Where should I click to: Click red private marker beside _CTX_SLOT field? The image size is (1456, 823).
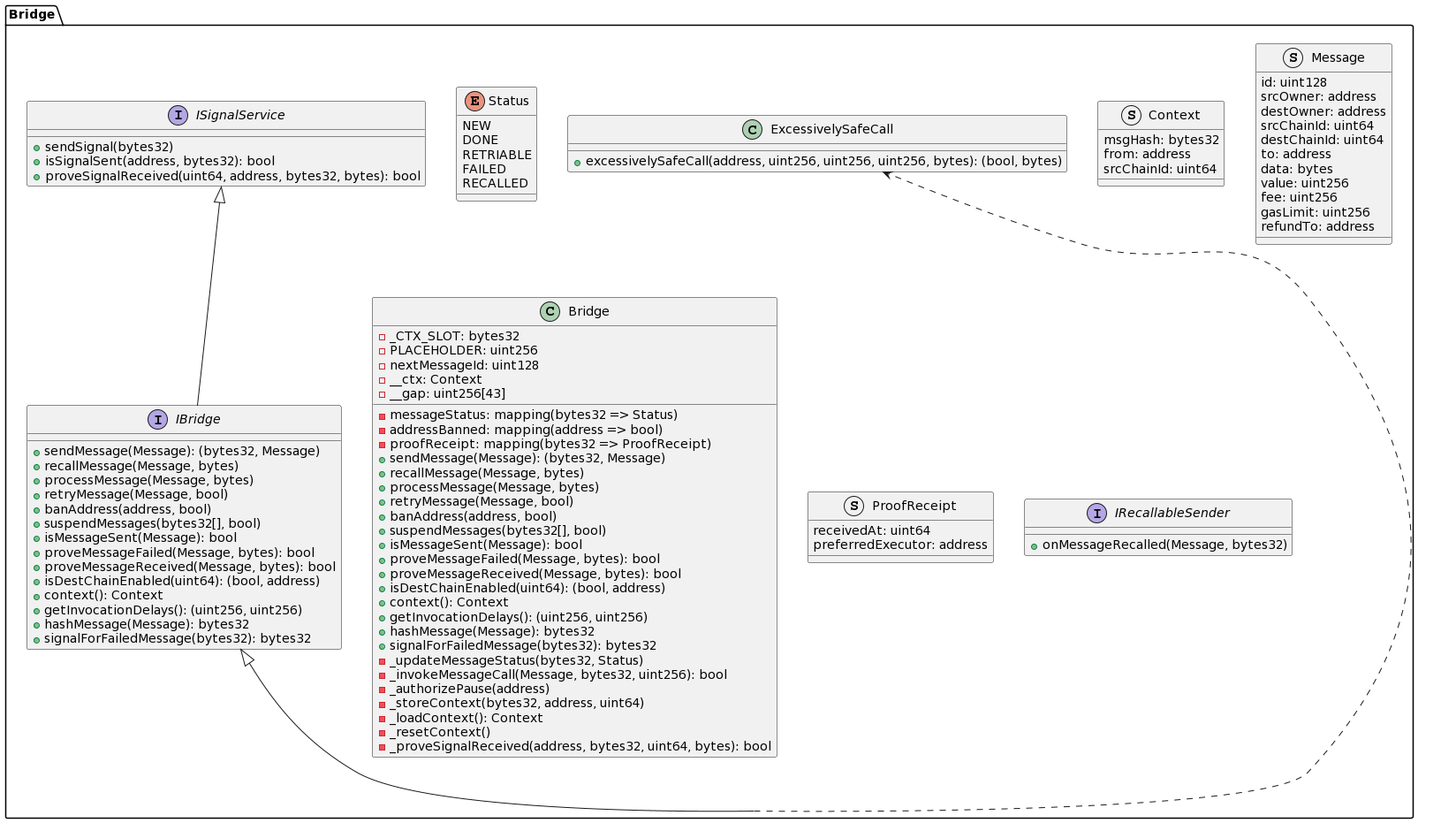[x=383, y=337]
